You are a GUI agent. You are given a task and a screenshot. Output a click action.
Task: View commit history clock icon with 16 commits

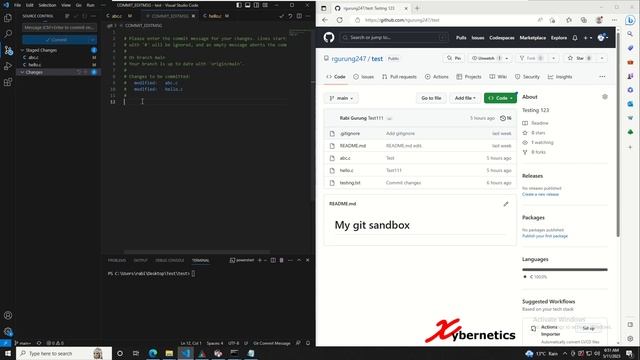505,118
